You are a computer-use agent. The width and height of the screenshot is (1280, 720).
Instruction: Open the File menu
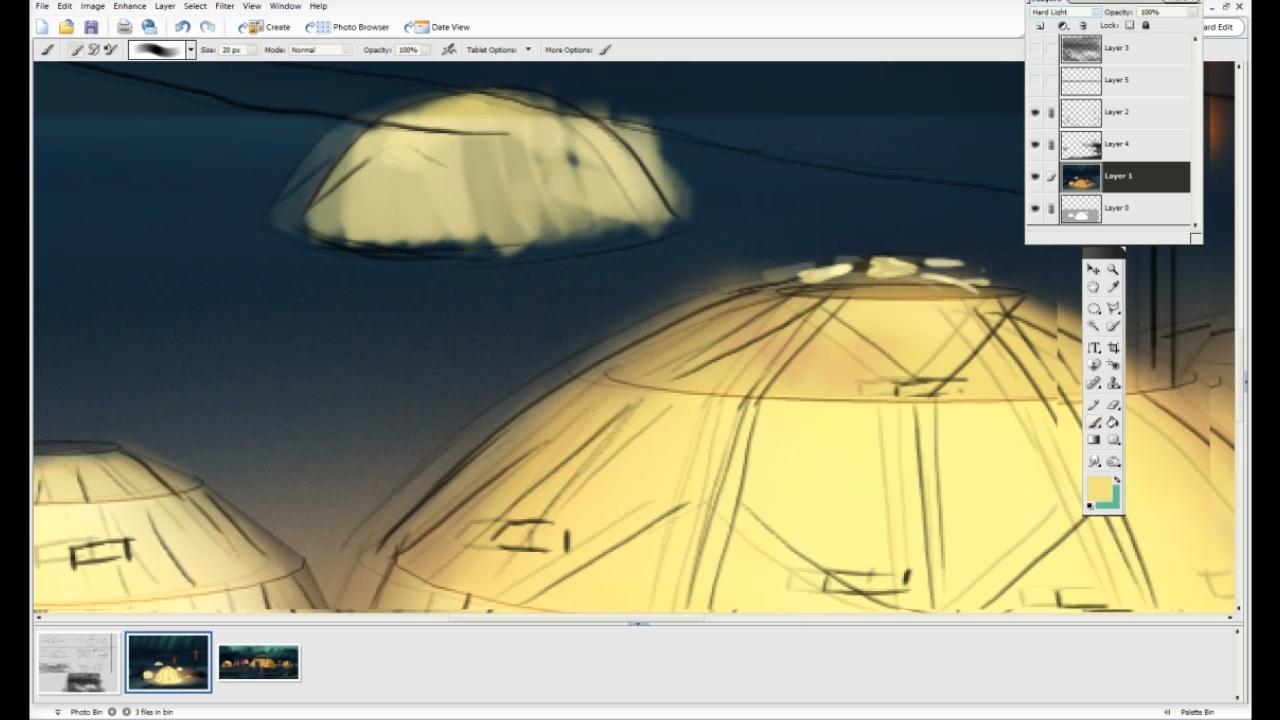(42, 6)
